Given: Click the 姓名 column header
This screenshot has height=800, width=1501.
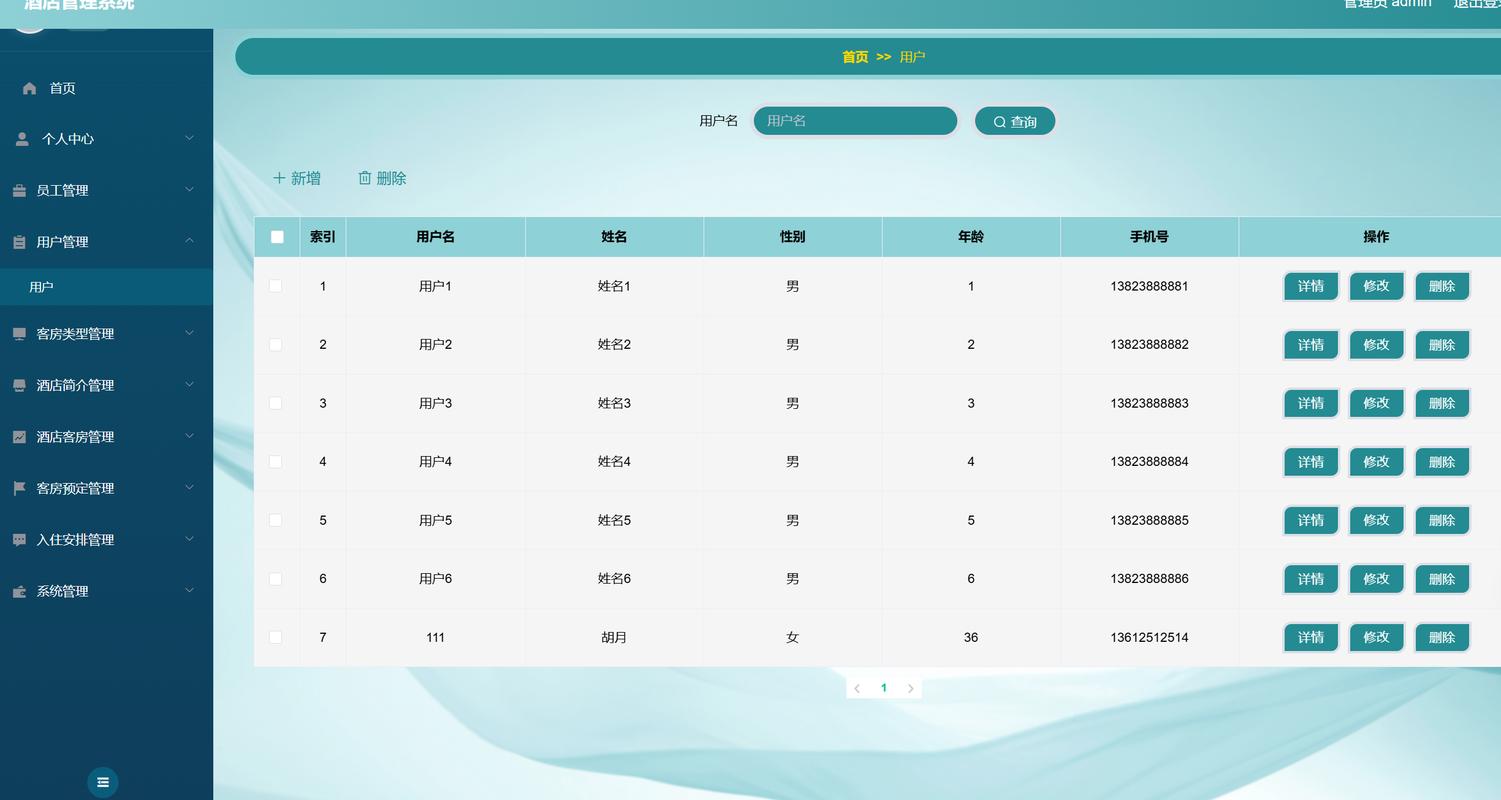Looking at the screenshot, I should [614, 237].
